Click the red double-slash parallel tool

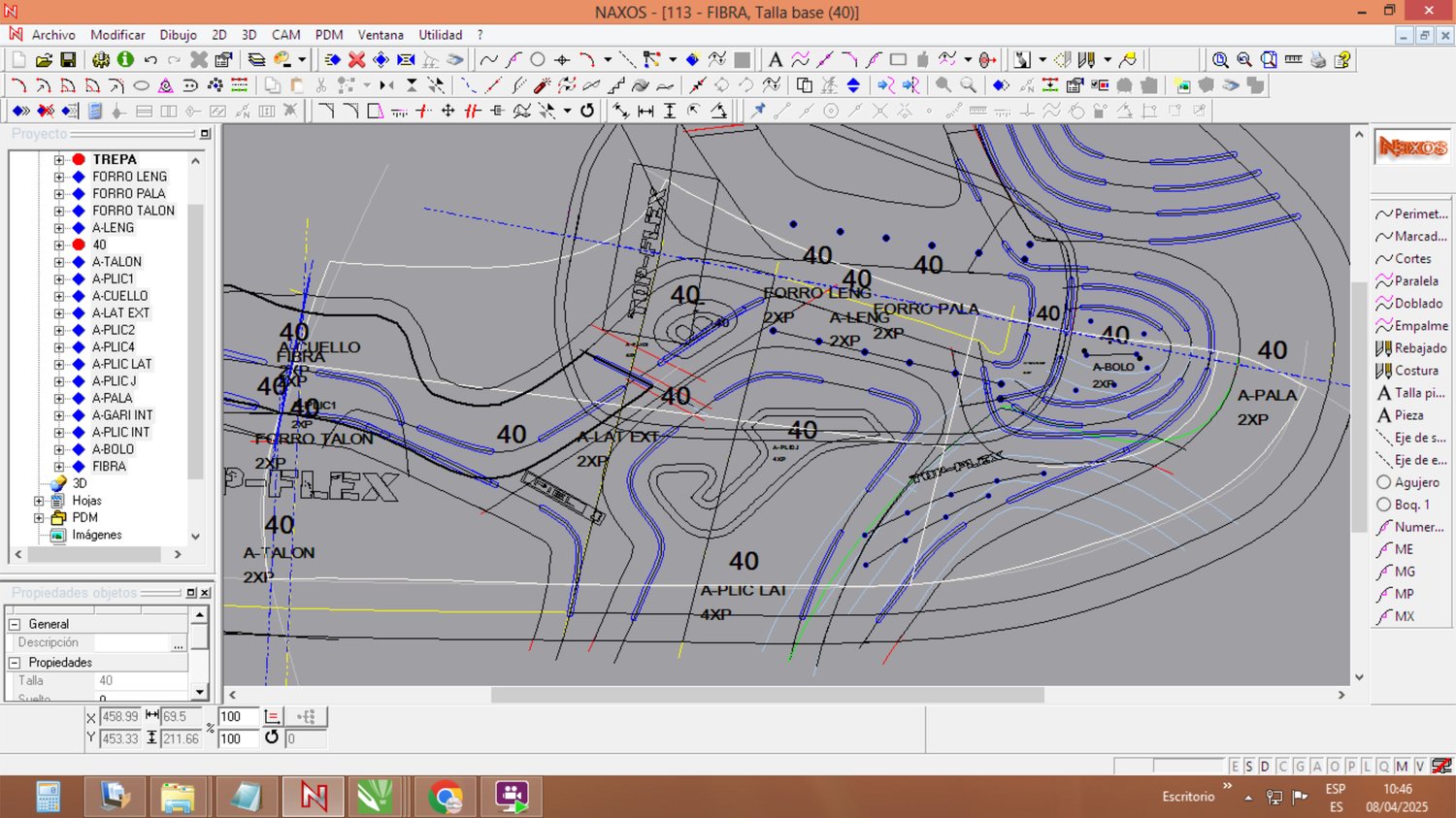click(x=473, y=111)
